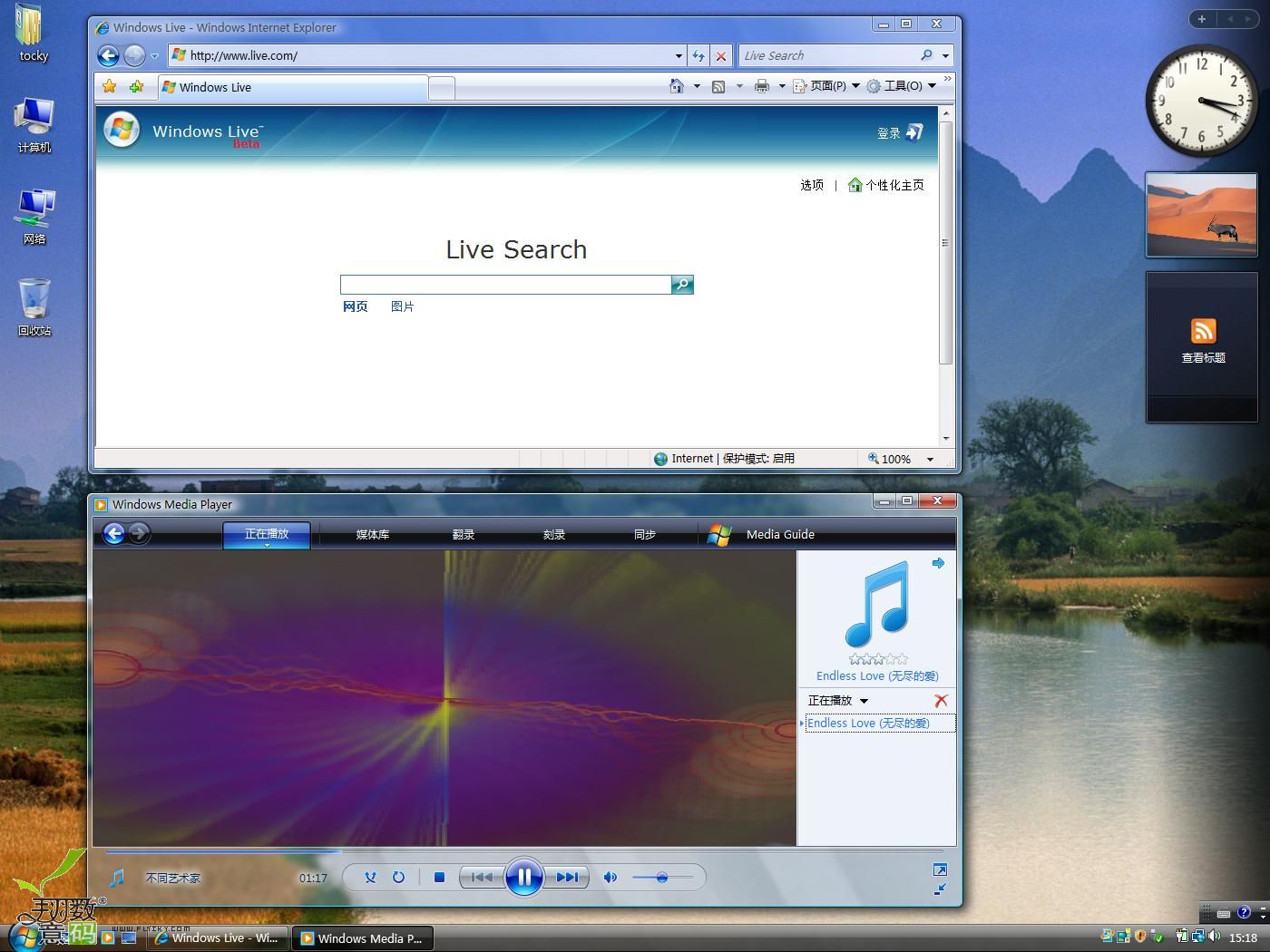1270x952 pixels.
Task: Go to the IE home page icon
Action: point(676,86)
